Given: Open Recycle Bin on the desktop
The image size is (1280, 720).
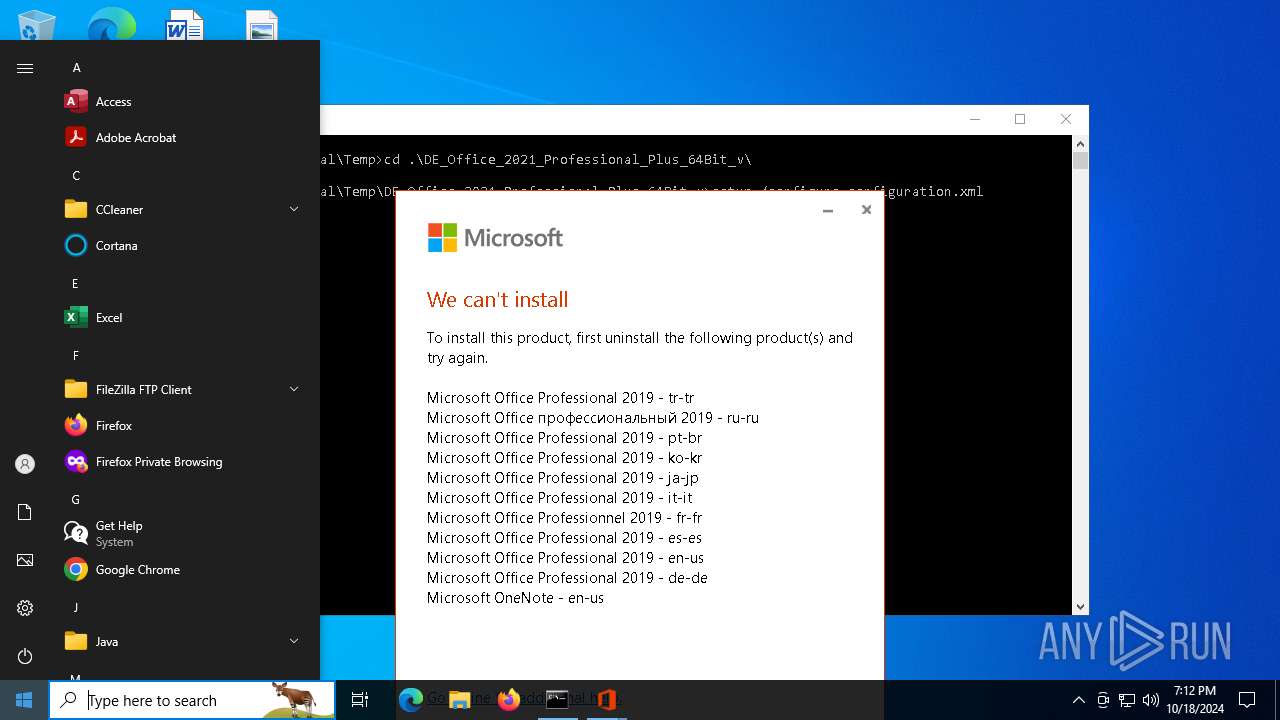Looking at the screenshot, I should pyautogui.click(x=37, y=24).
